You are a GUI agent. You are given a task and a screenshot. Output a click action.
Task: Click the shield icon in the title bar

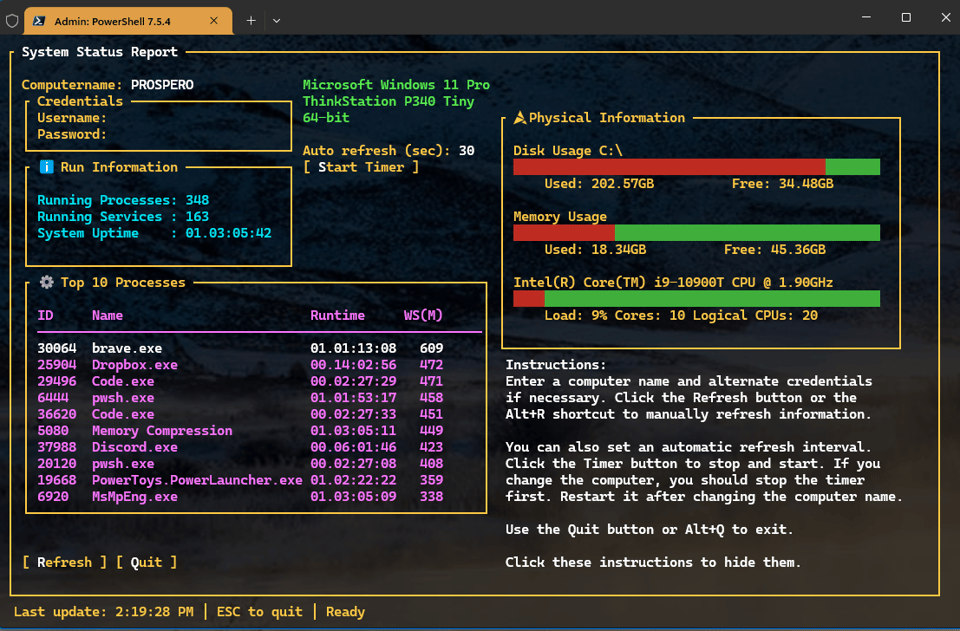[11, 19]
